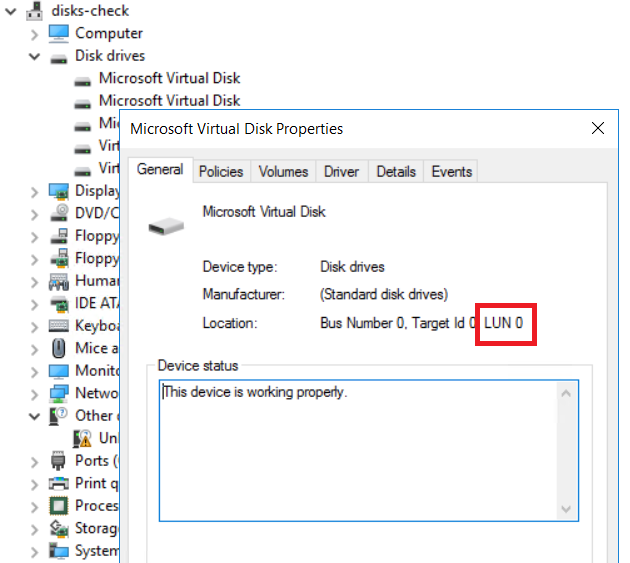Click Device status scroll up arrow
Image resolution: width=630 pixels, height=563 pixels.
[566, 393]
